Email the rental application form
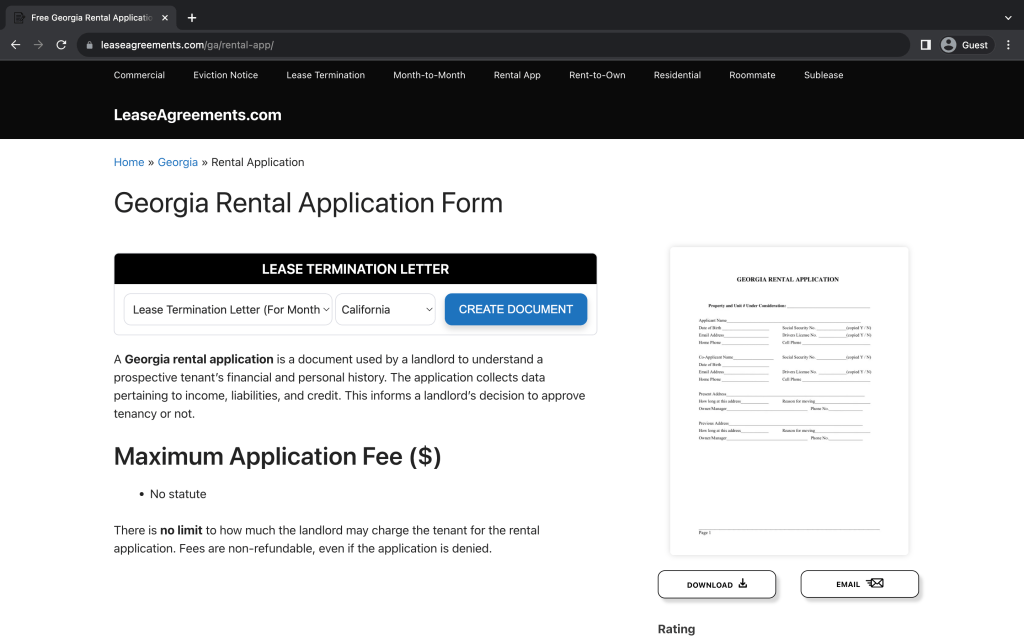Image resolution: width=1024 pixels, height=640 pixels. pyautogui.click(x=859, y=584)
